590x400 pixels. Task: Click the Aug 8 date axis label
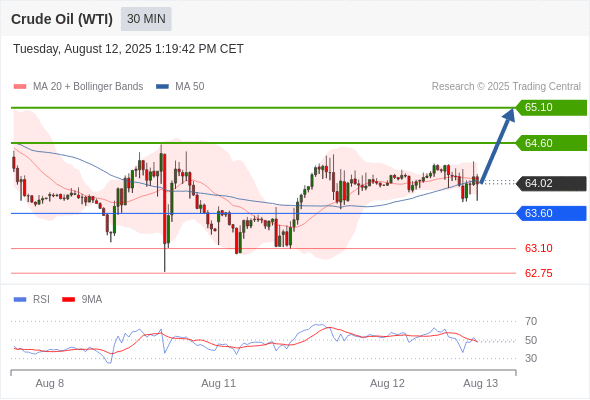point(50,383)
